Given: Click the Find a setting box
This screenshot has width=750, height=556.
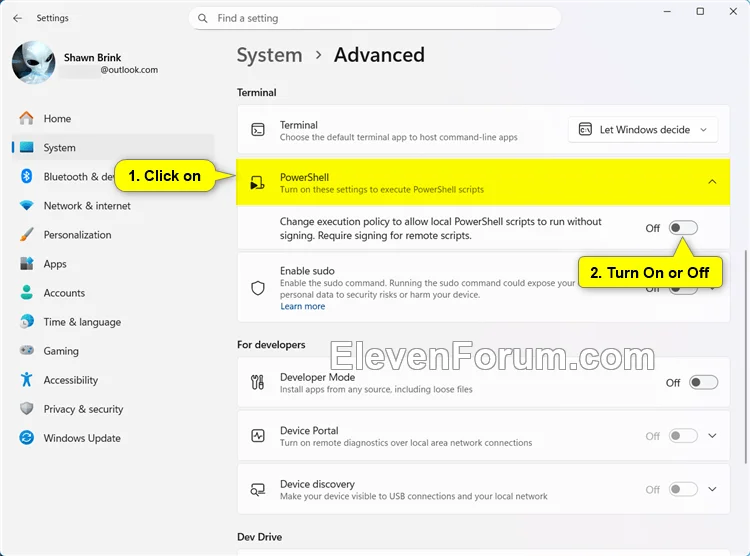Looking at the screenshot, I should coord(375,18).
